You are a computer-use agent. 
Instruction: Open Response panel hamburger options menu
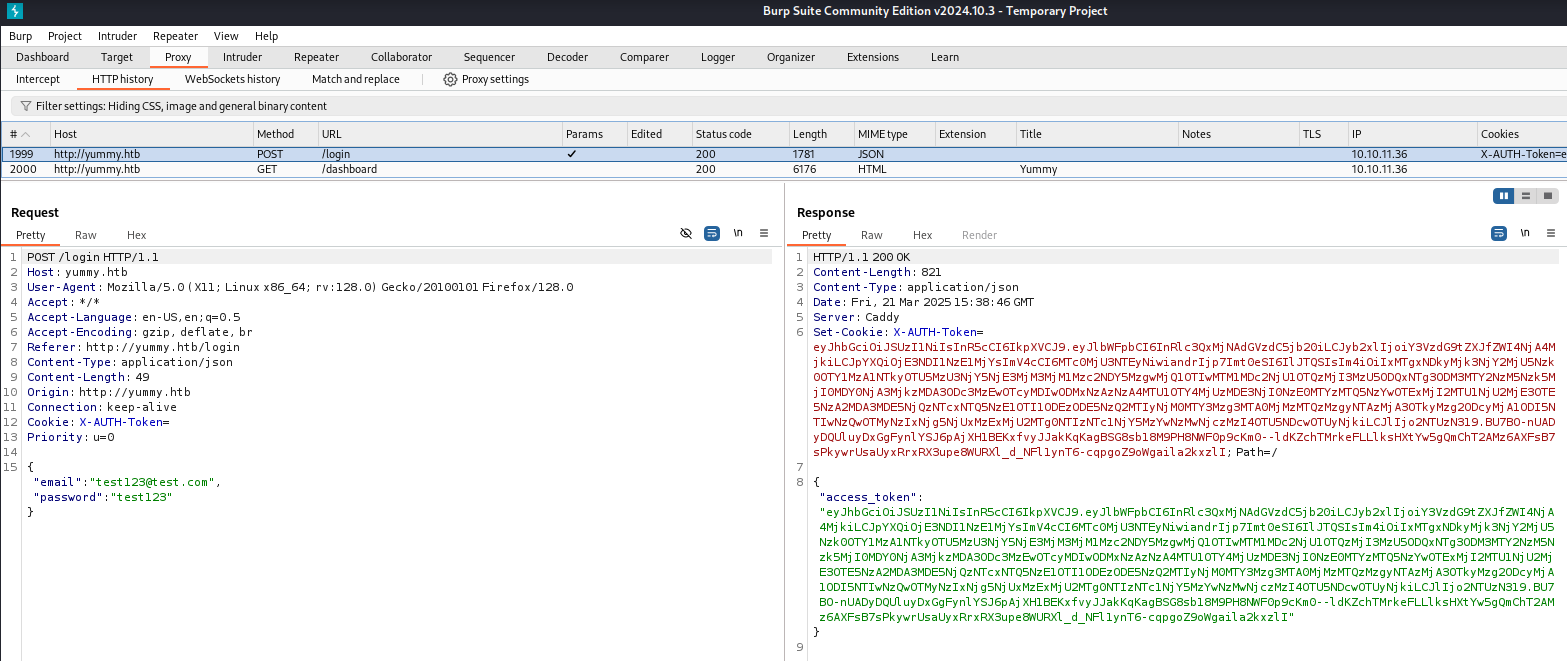[1550, 233]
